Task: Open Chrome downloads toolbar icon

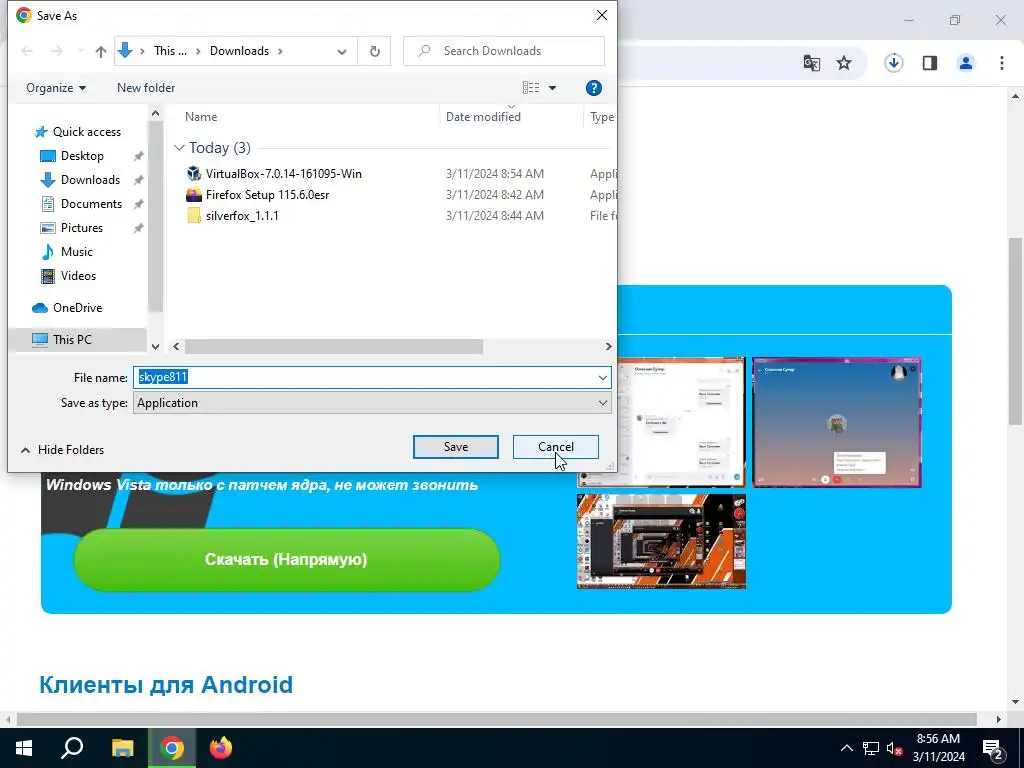Action: 894,63
